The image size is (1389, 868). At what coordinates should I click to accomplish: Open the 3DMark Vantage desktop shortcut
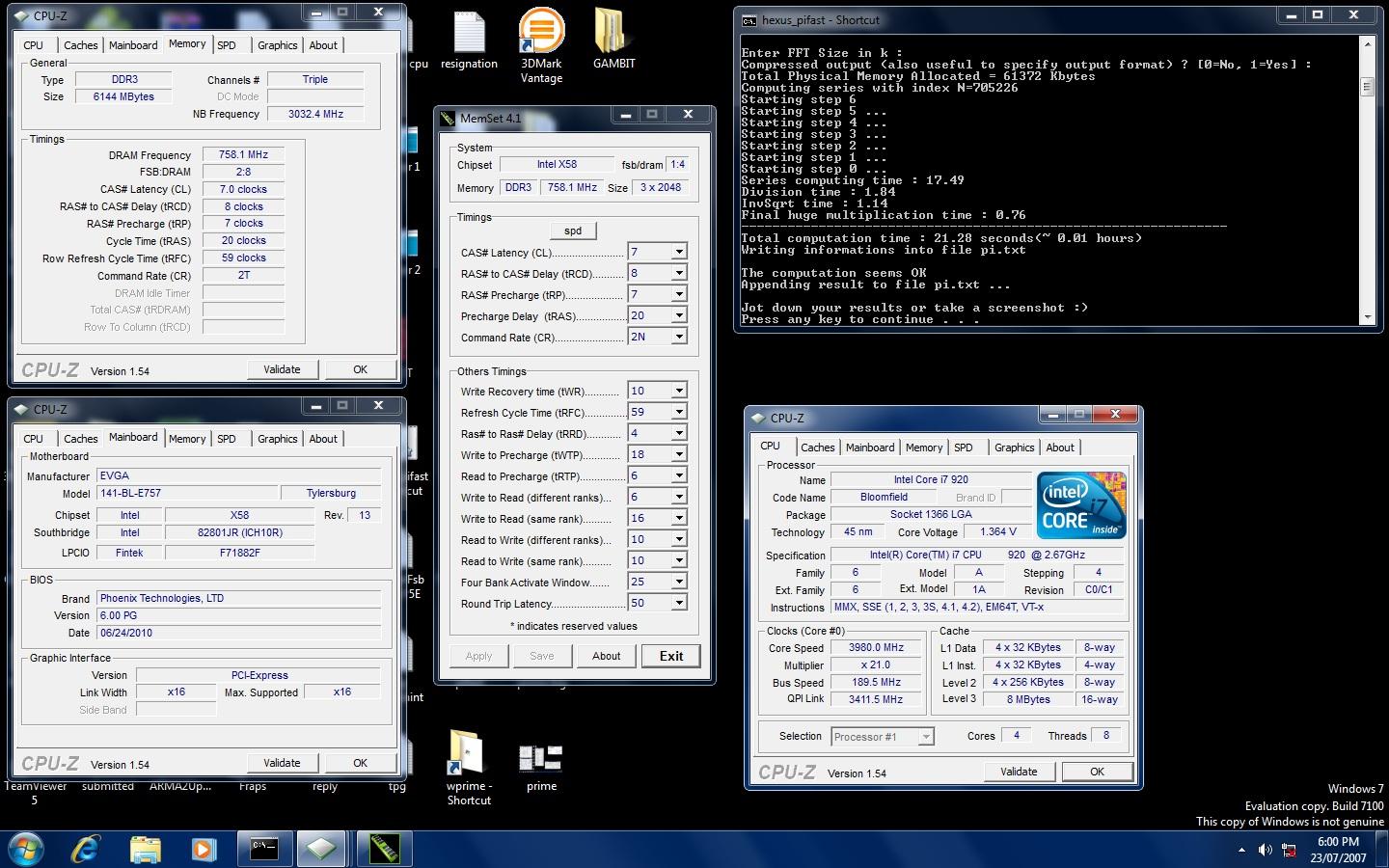[541, 46]
